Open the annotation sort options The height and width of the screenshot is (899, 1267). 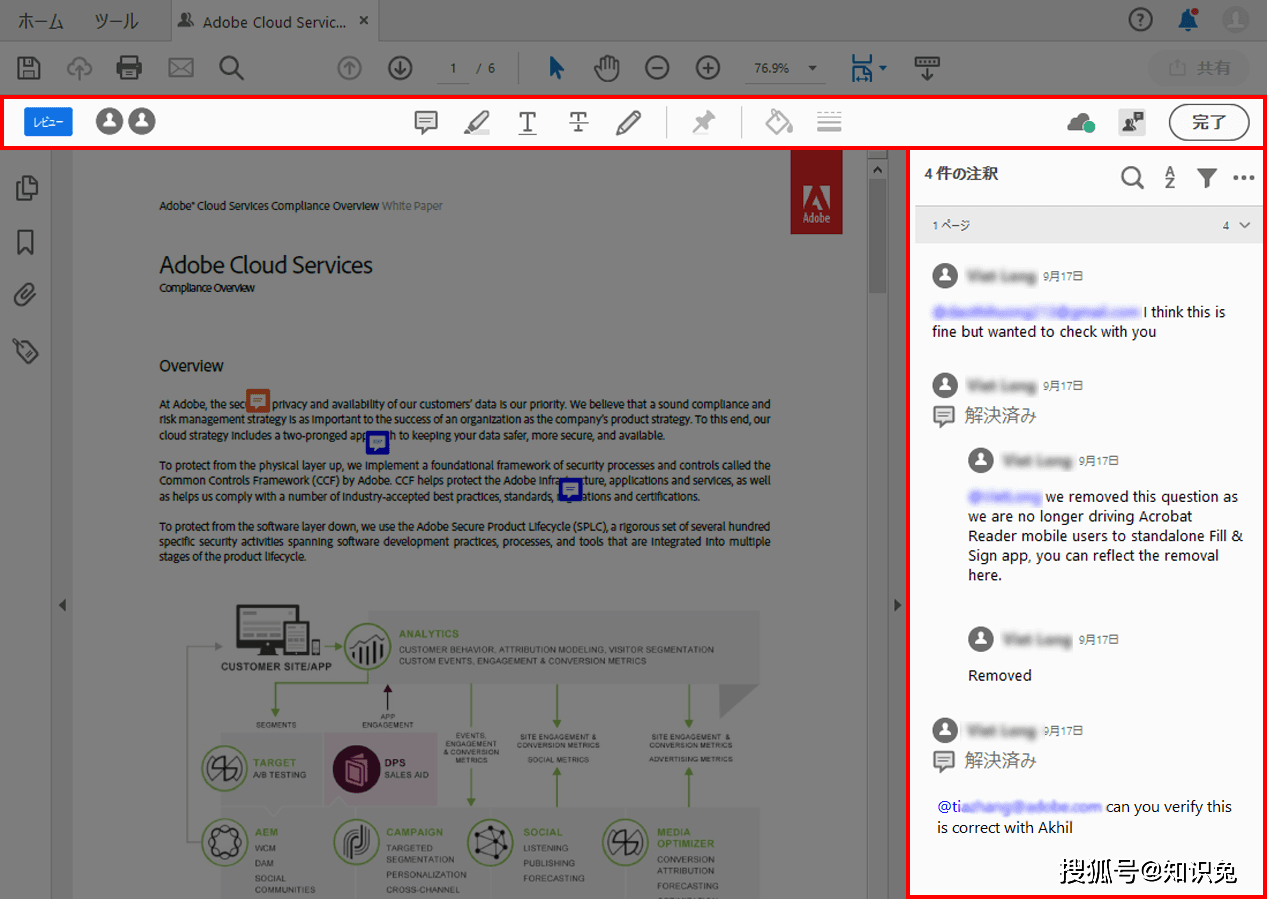point(1169,177)
